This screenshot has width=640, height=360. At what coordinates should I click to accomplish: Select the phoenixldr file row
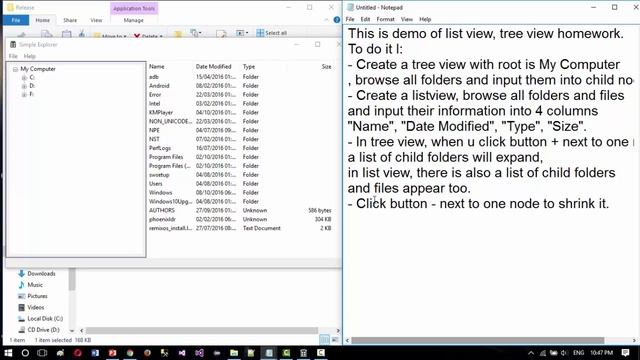click(x=240, y=220)
